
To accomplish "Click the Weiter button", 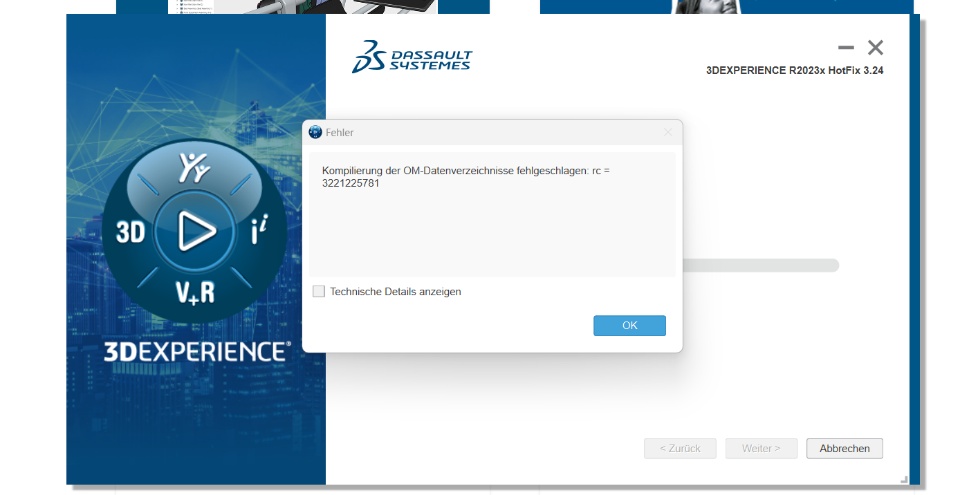I will 761,448.
